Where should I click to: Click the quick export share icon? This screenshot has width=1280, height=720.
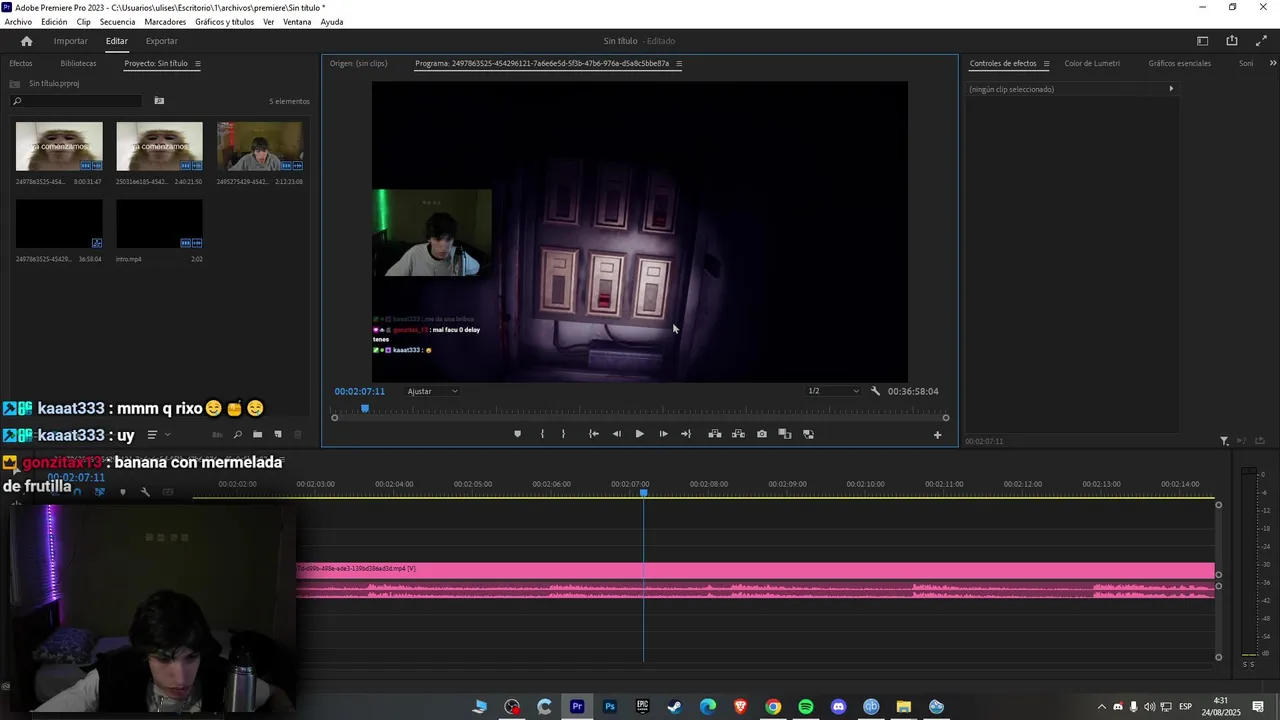tap(1232, 41)
